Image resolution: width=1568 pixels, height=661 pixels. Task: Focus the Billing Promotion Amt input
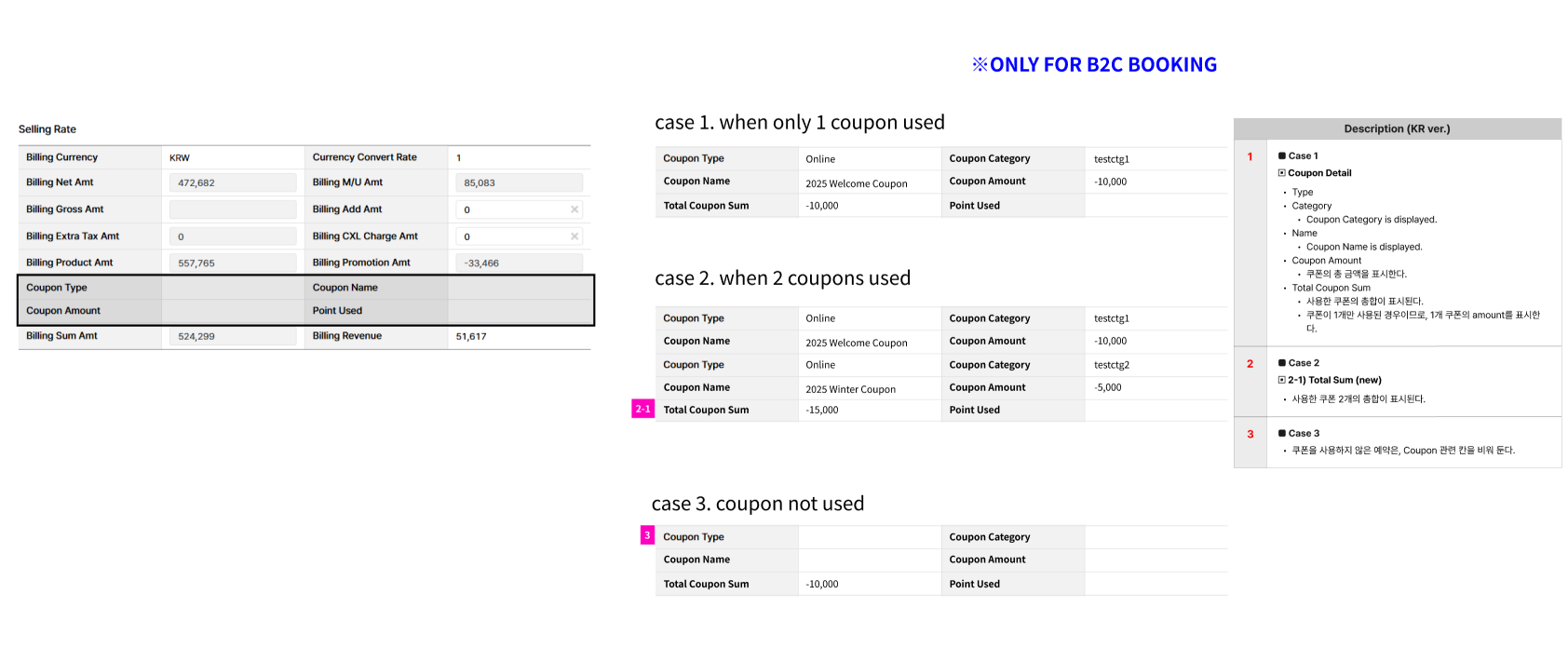click(x=519, y=263)
